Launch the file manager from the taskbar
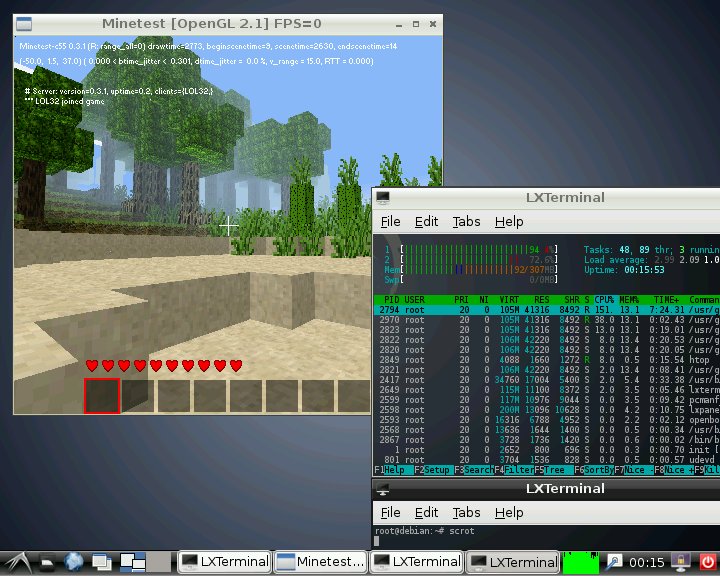The height and width of the screenshot is (576, 720). (46, 562)
